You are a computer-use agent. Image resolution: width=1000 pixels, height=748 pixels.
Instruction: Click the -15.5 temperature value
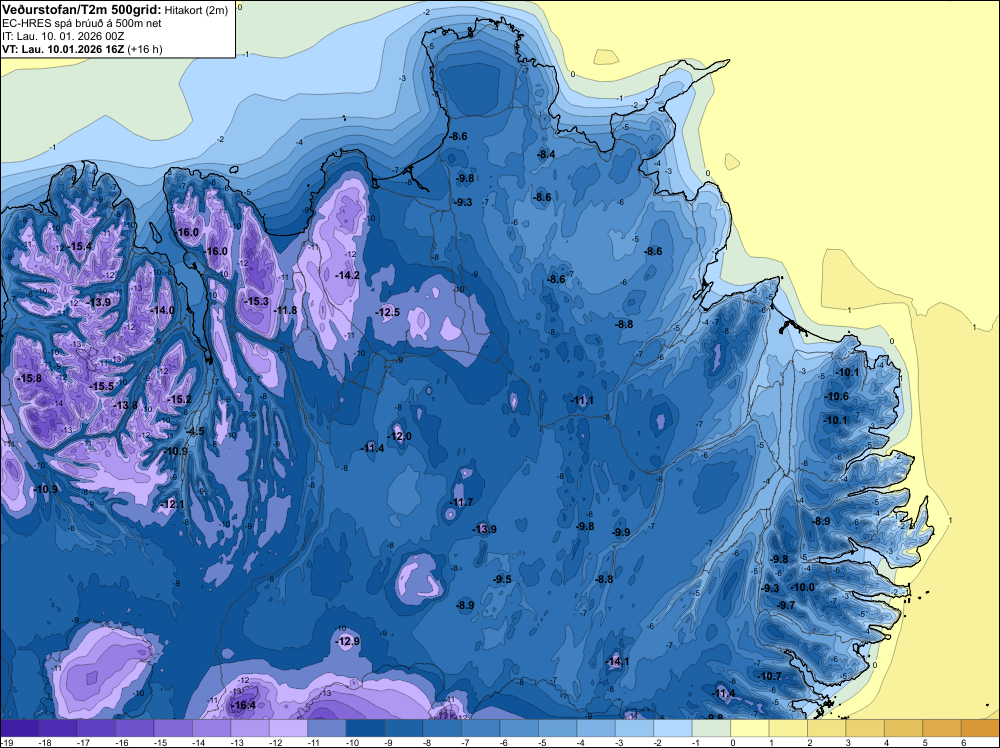[x=102, y=386]
